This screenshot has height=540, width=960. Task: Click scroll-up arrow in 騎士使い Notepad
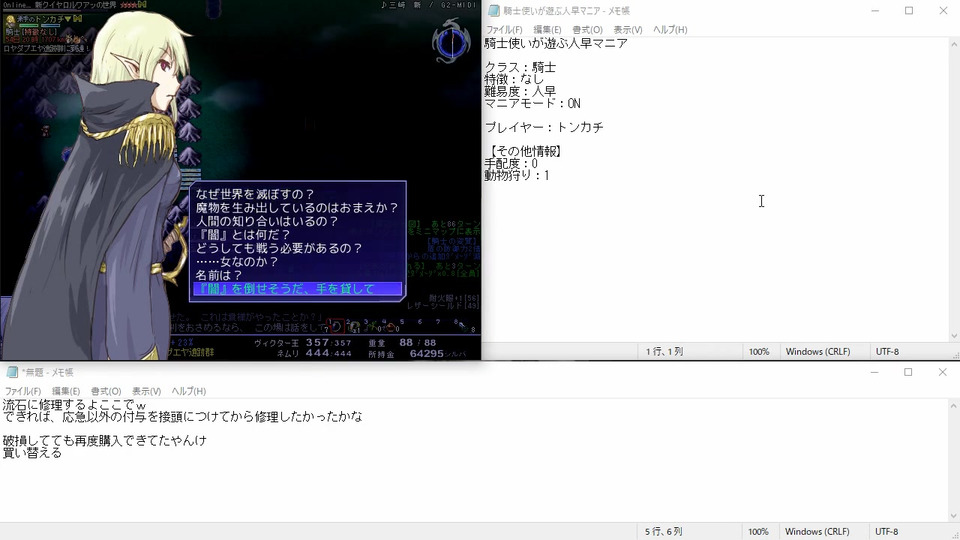click(x=954, y=45)
